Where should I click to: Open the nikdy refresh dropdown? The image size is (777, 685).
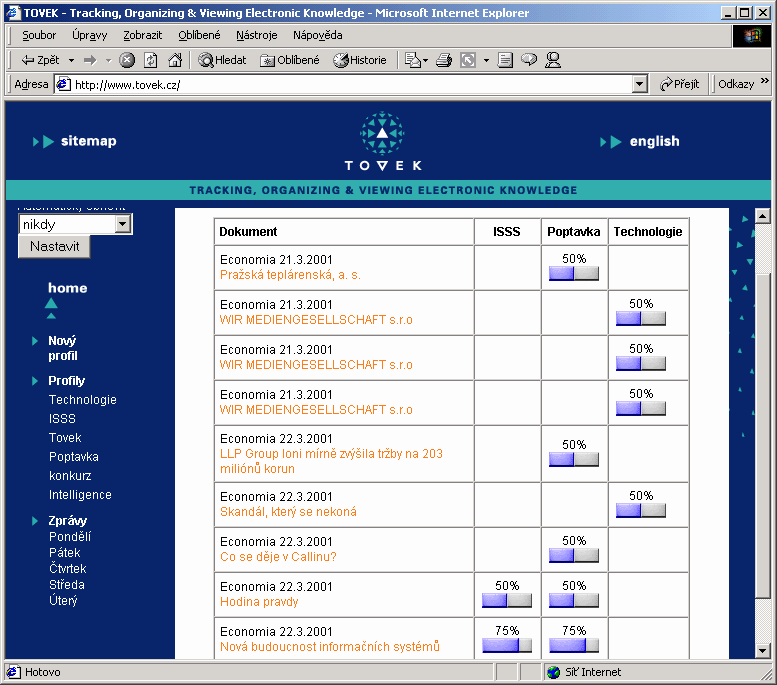click(75, 225)
